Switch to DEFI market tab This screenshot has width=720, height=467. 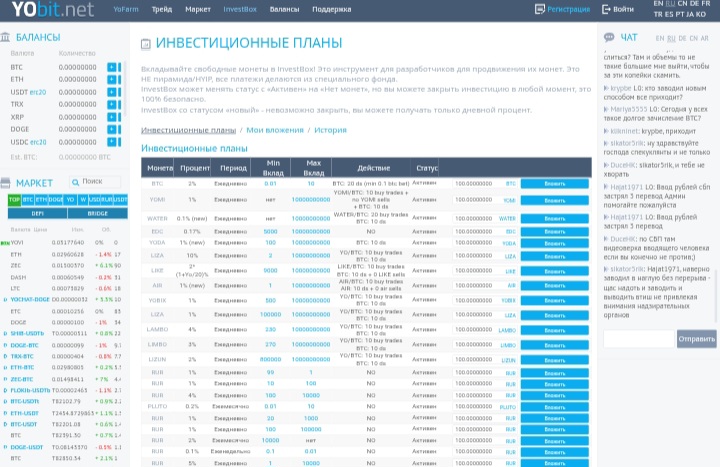pos(38,214)
